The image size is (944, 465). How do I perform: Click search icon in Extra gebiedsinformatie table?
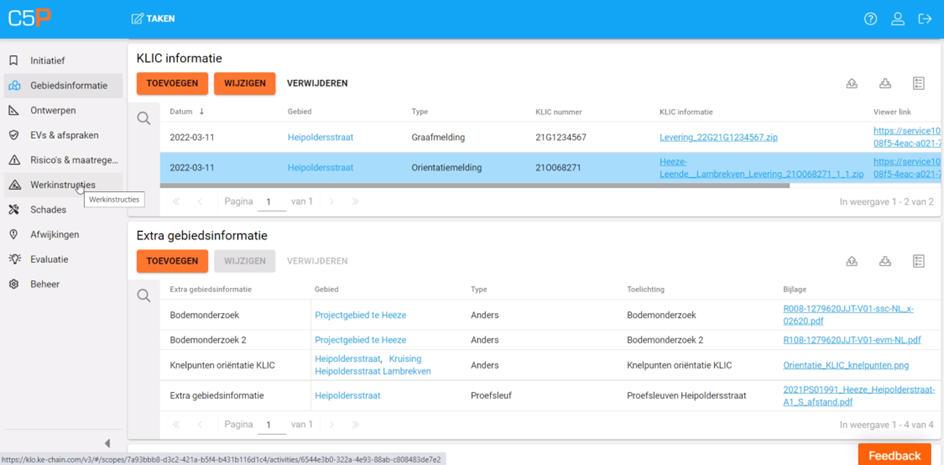pos(144,296)
